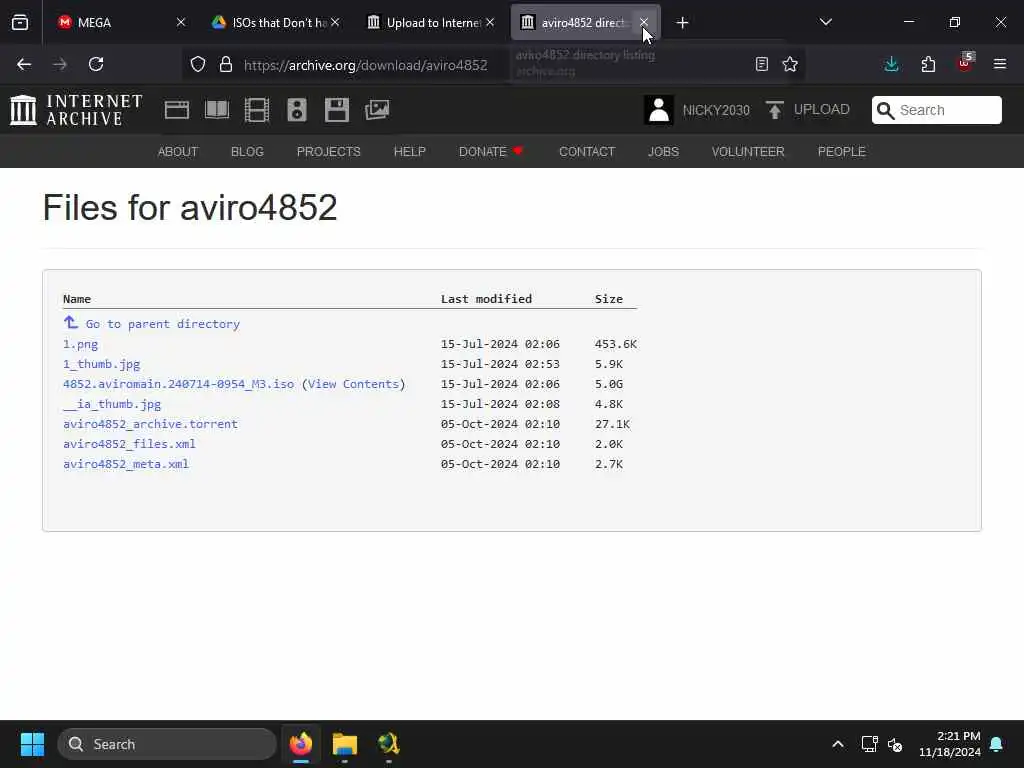The width and height of the screenshot is (1024, 768).
Task: Open a new tab
Action: [682, 23]
